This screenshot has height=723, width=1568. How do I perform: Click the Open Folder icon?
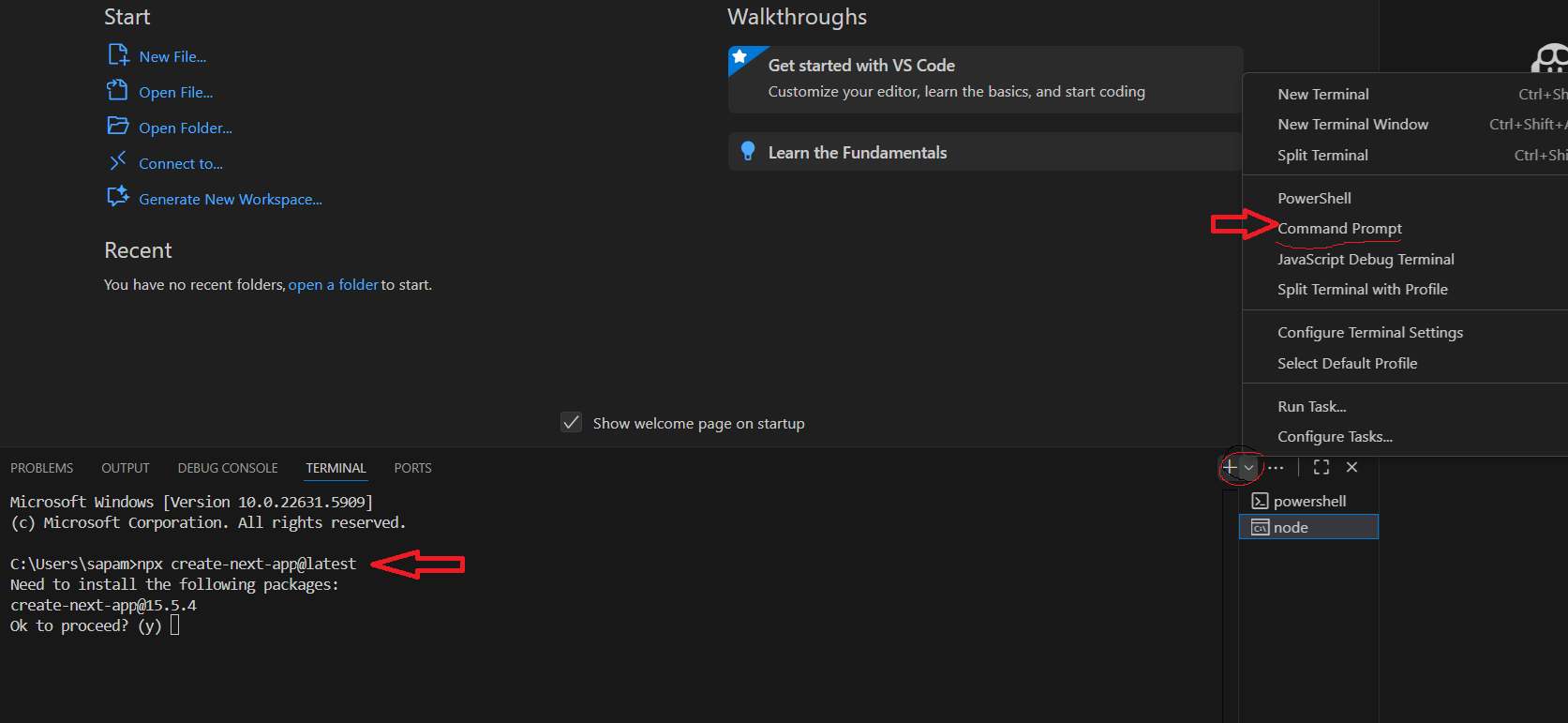118,127
